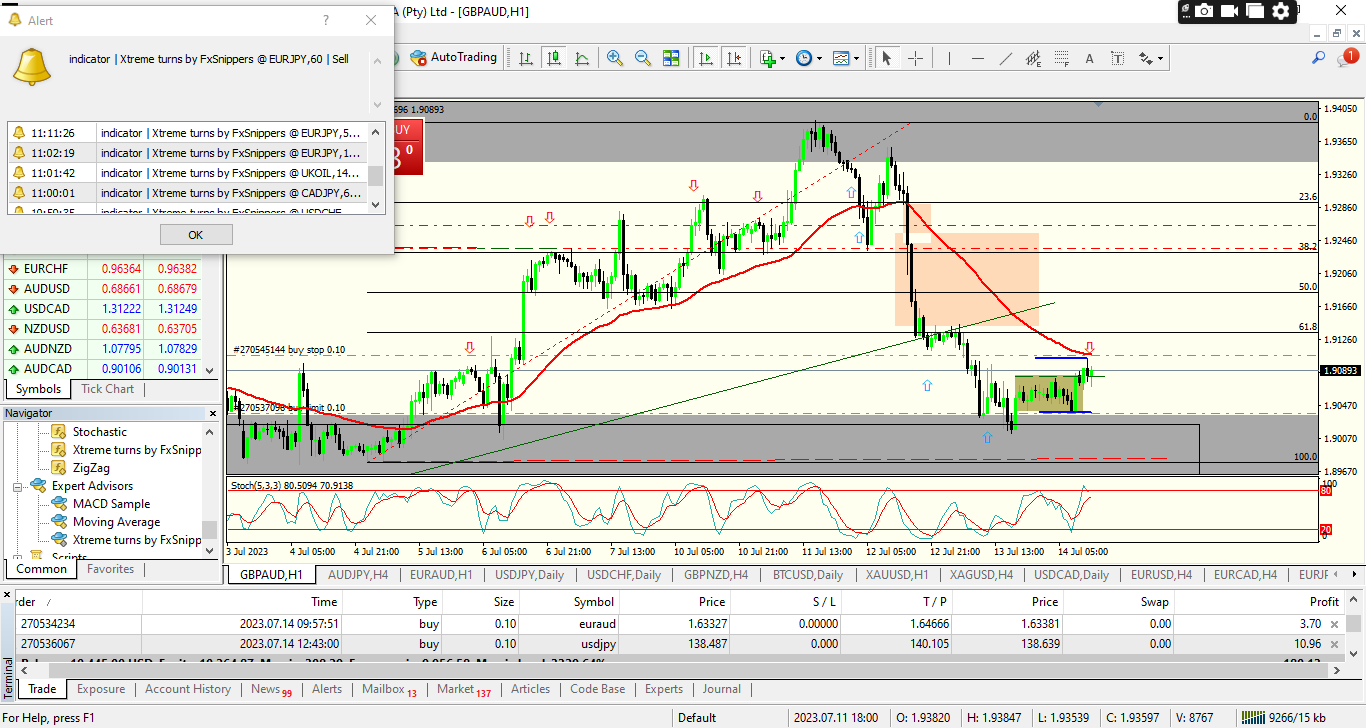Open the toolbar search magnifier

[1319, 58]
